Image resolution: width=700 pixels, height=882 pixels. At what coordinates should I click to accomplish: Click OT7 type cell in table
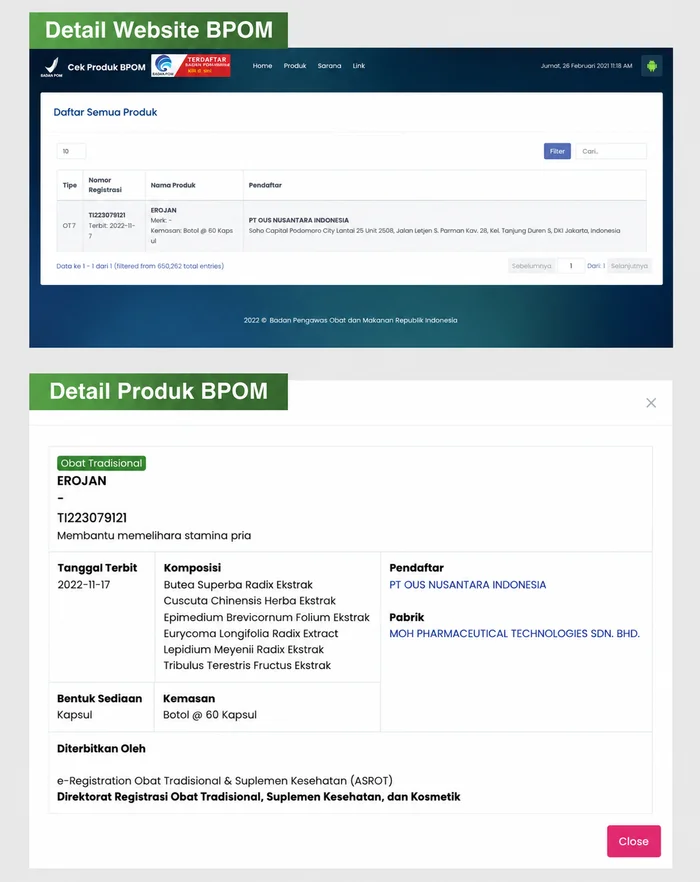(69, 226)
